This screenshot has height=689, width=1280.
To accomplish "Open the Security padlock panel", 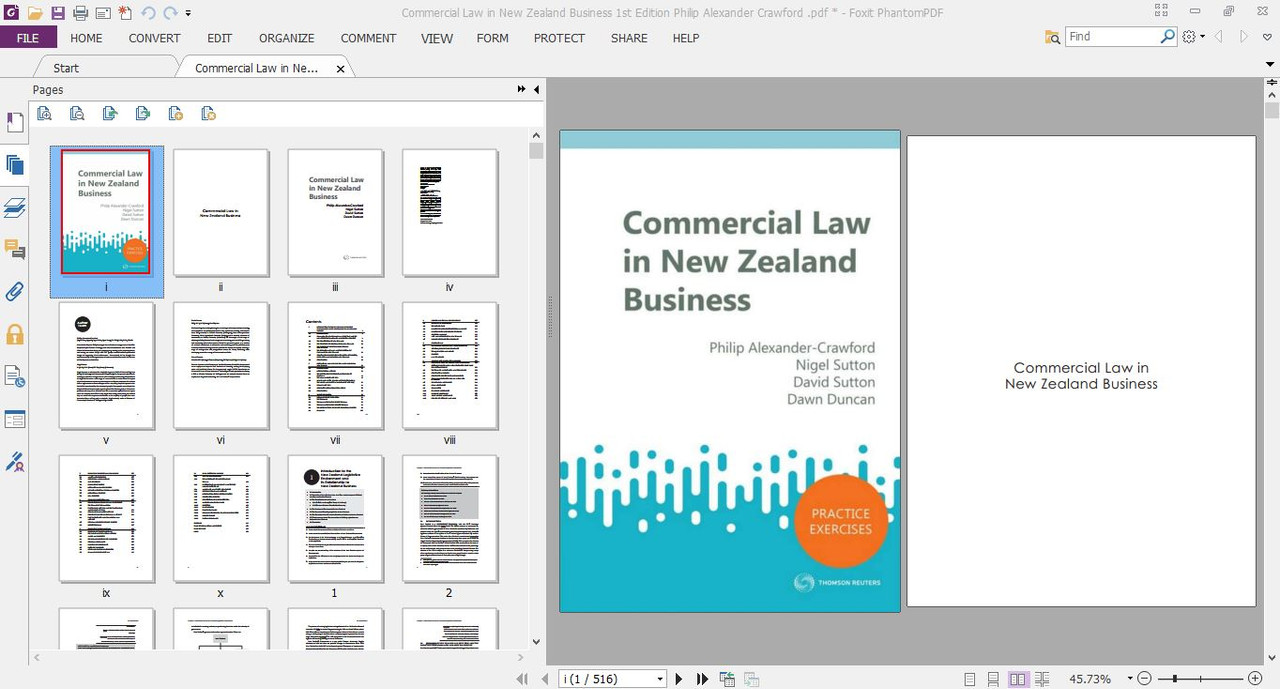I will click(x=14, y=334).
